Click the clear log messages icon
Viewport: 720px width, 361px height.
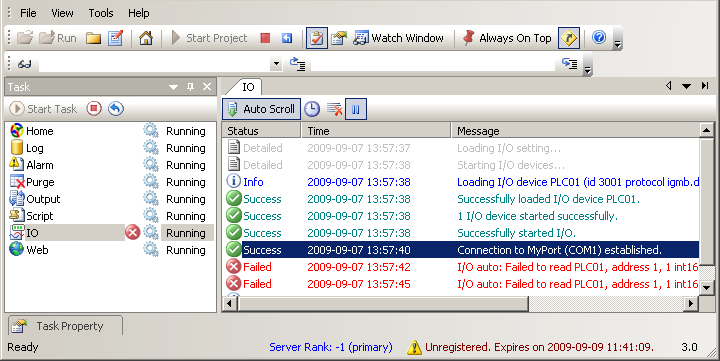(334, 109)
